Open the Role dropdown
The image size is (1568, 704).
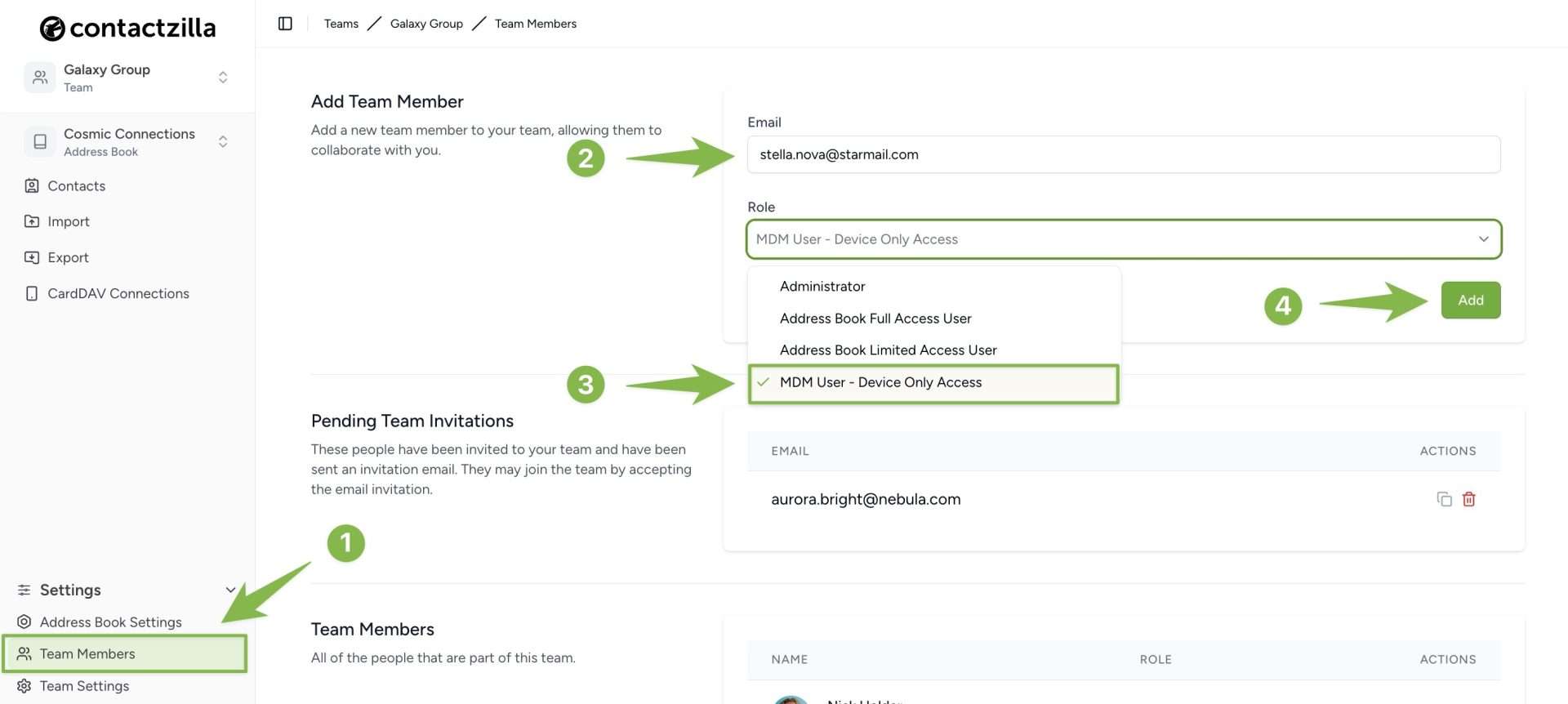click(1124, 239)
